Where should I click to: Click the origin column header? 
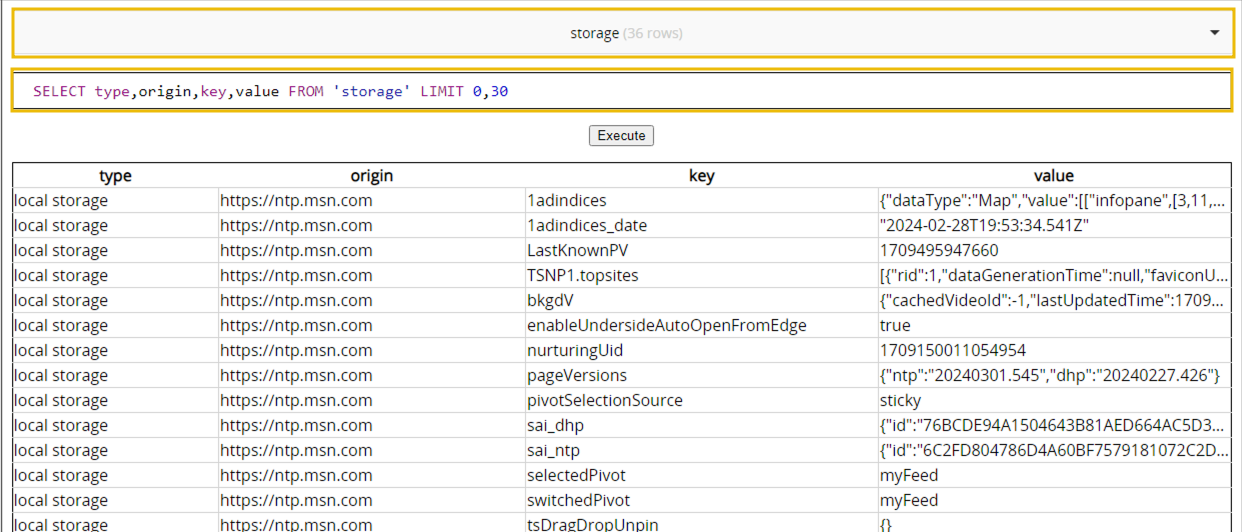(x=371, y=176)
